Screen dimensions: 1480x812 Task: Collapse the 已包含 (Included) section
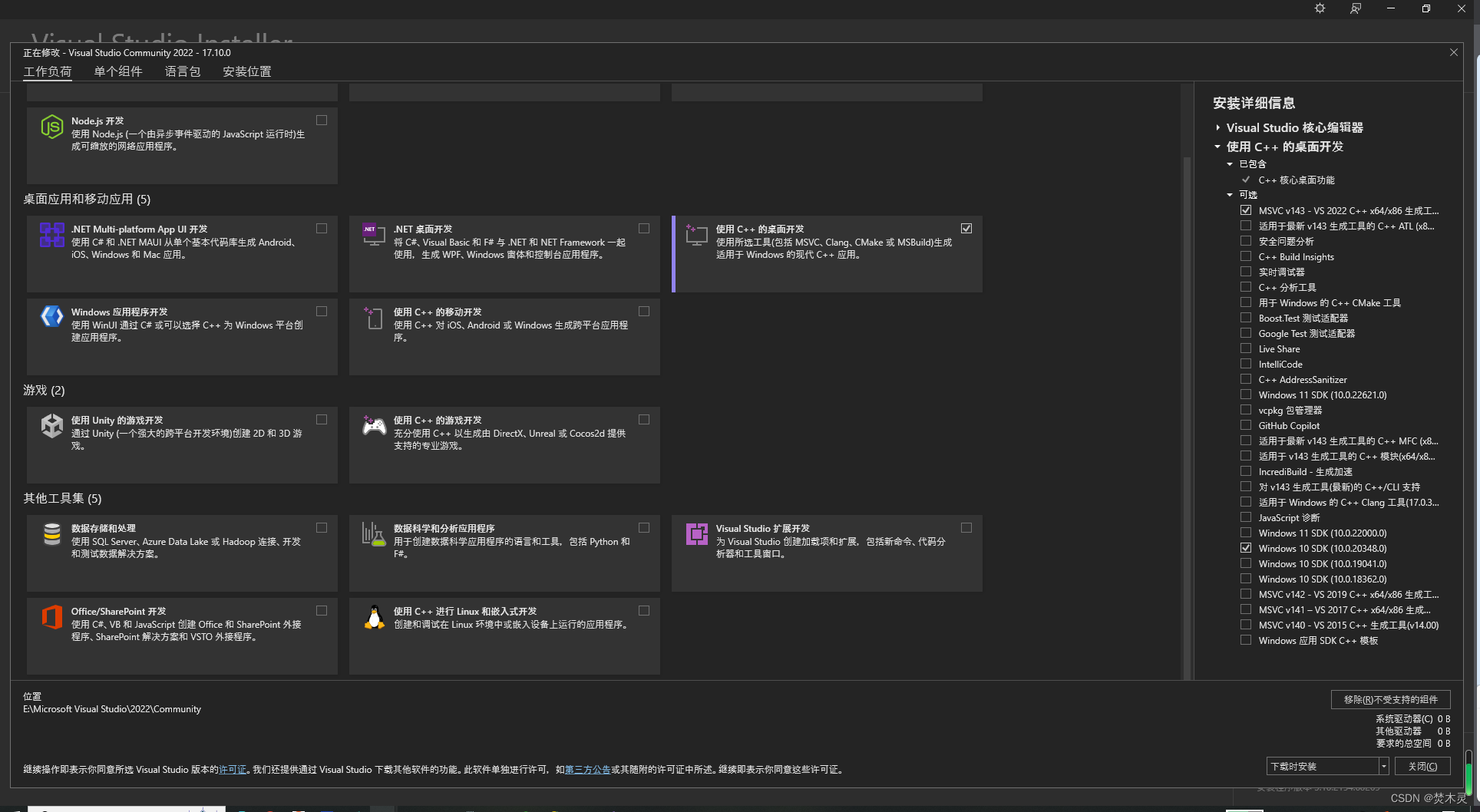(1230, 164)
